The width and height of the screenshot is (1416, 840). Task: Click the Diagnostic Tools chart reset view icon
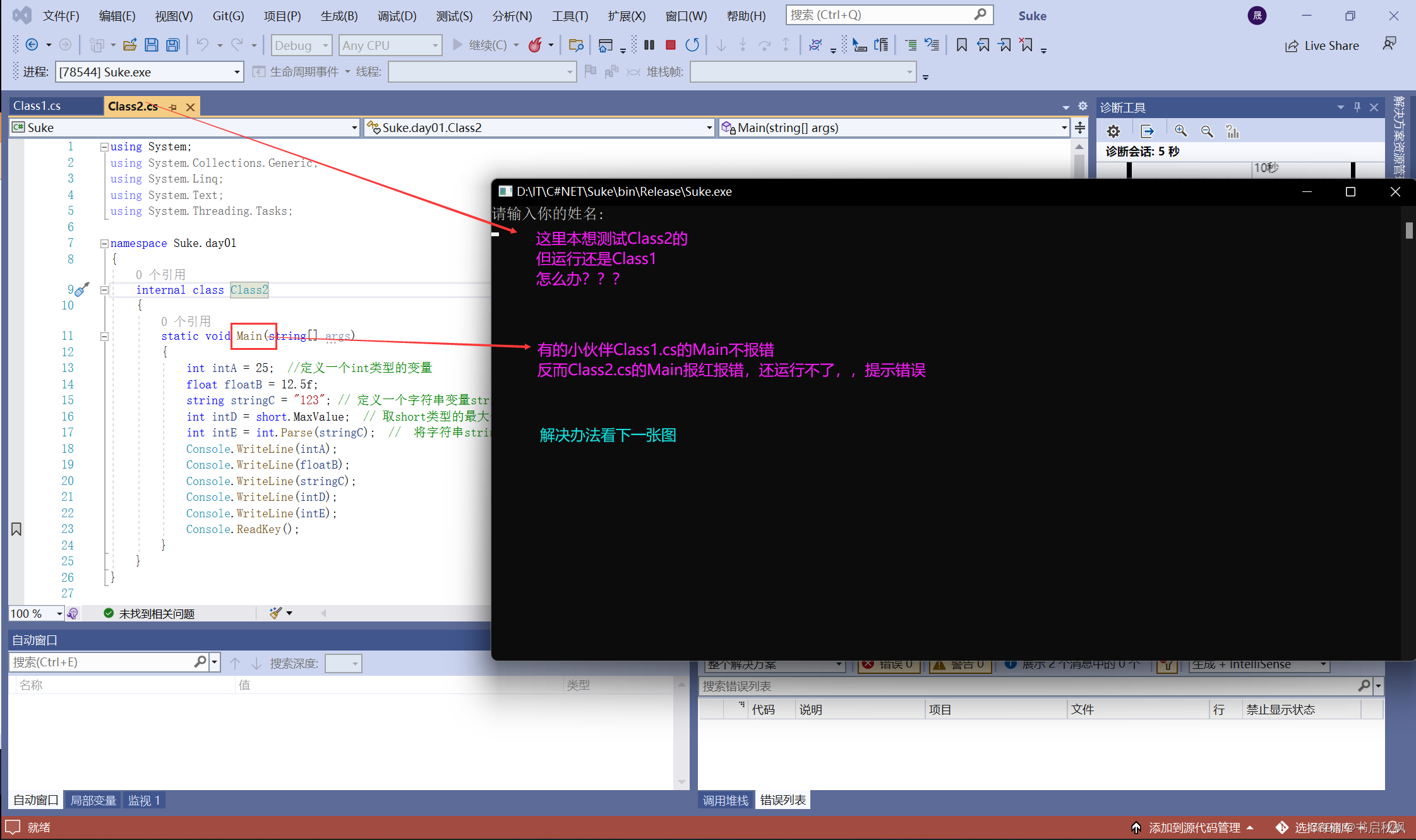point(1233,131)
